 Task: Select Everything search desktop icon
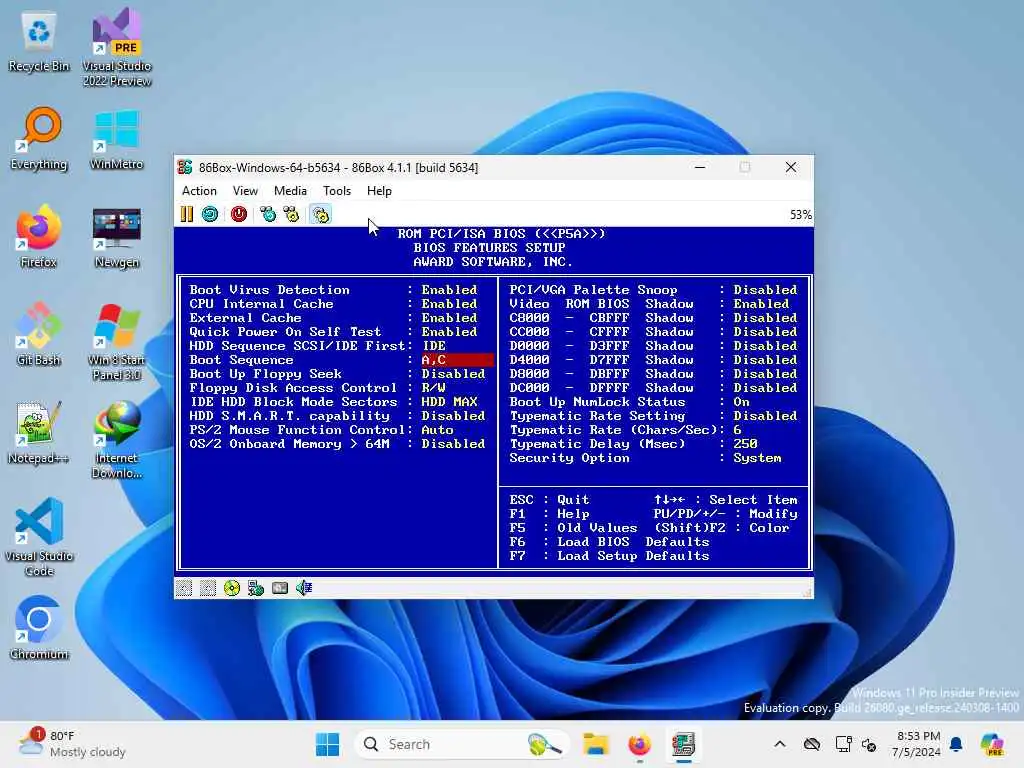[39, 138]
